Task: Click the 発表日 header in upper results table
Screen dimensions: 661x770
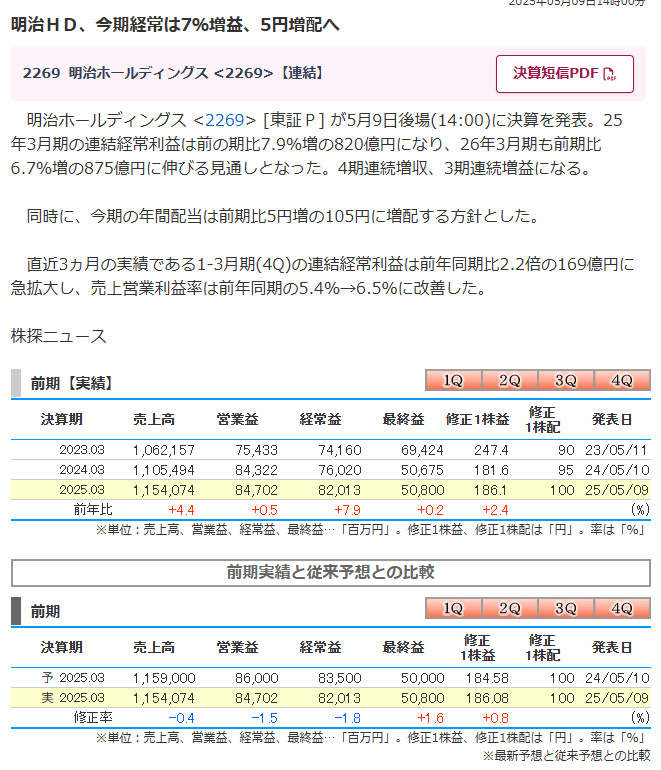Action: (611, 419)
